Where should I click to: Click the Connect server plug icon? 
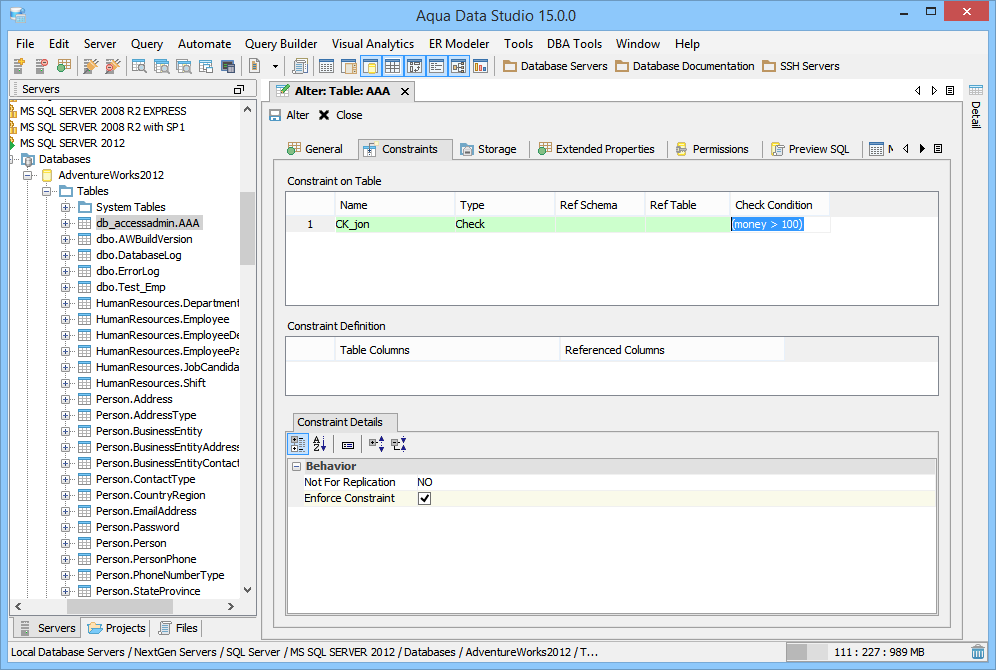click(91, 66)
